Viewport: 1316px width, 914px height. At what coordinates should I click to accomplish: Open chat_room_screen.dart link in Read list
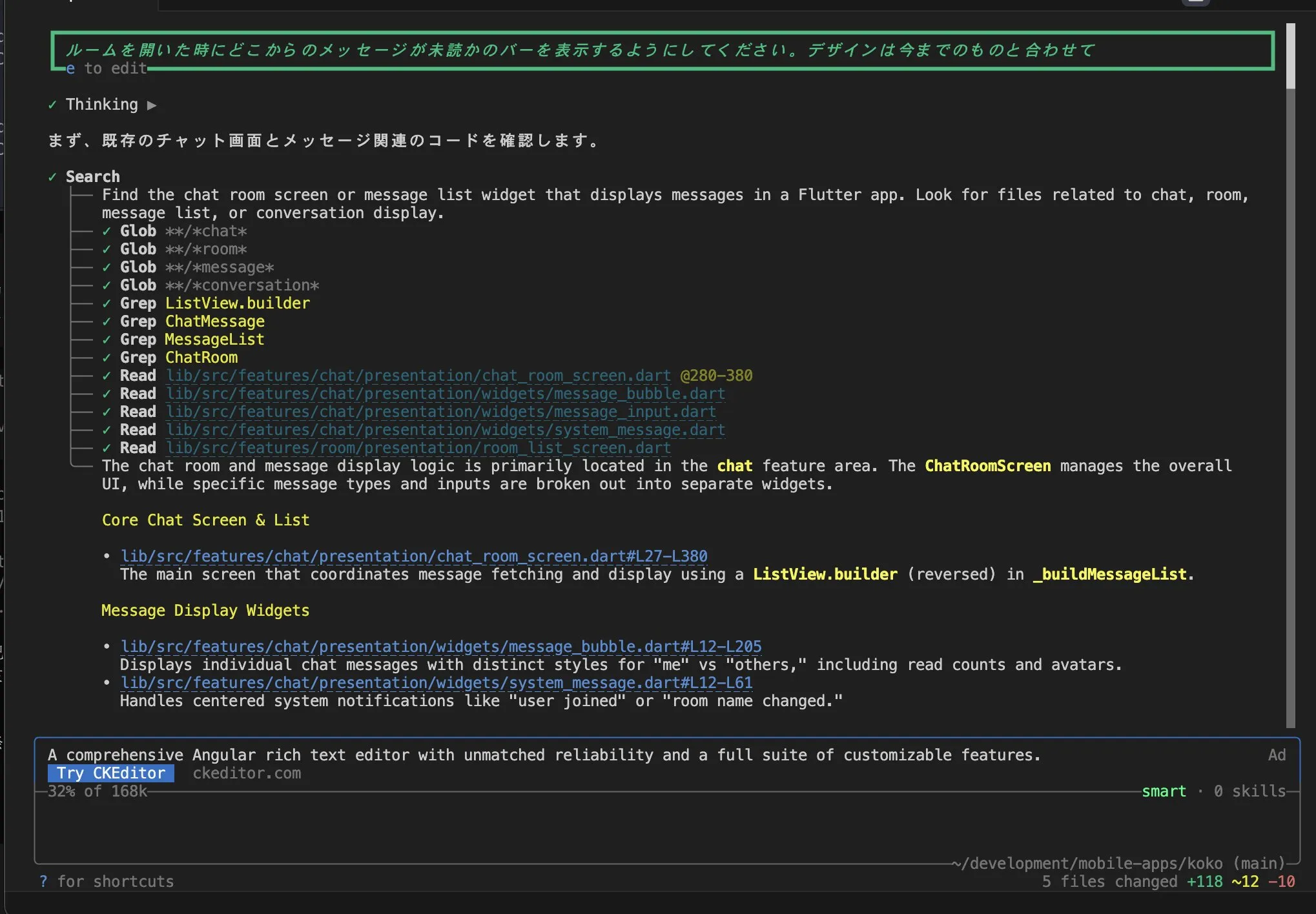click(418, 376)
